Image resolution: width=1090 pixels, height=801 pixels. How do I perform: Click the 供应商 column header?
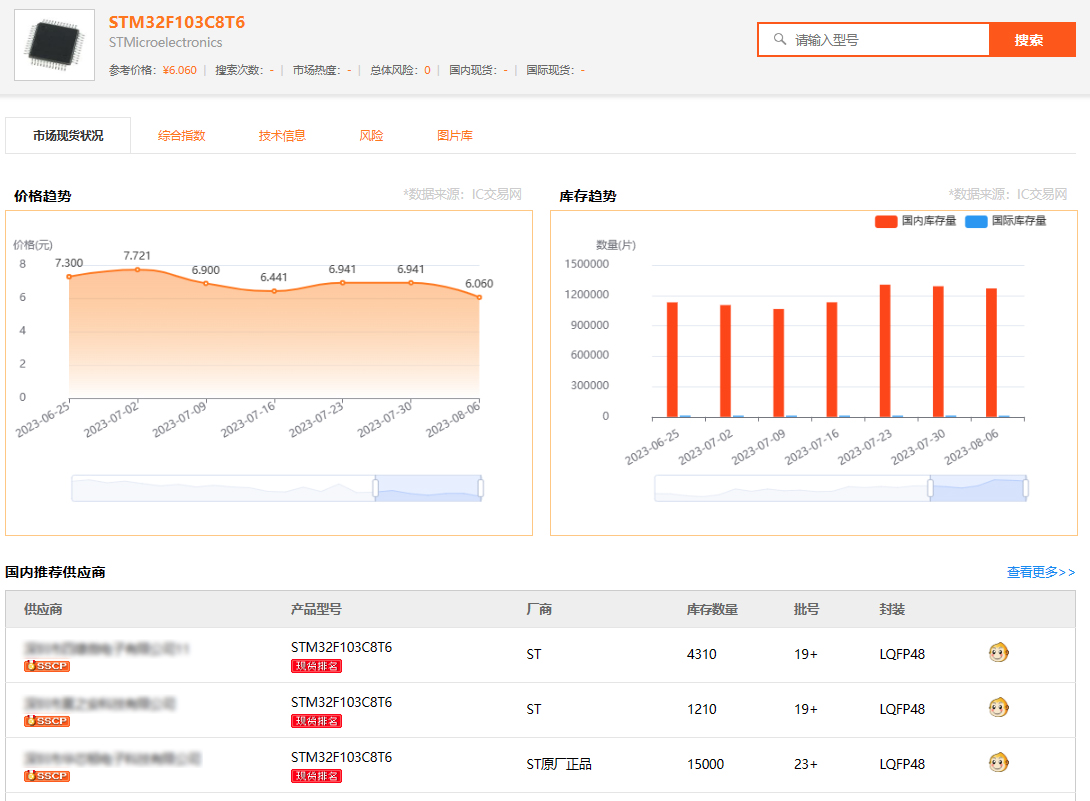pos(43,610)
